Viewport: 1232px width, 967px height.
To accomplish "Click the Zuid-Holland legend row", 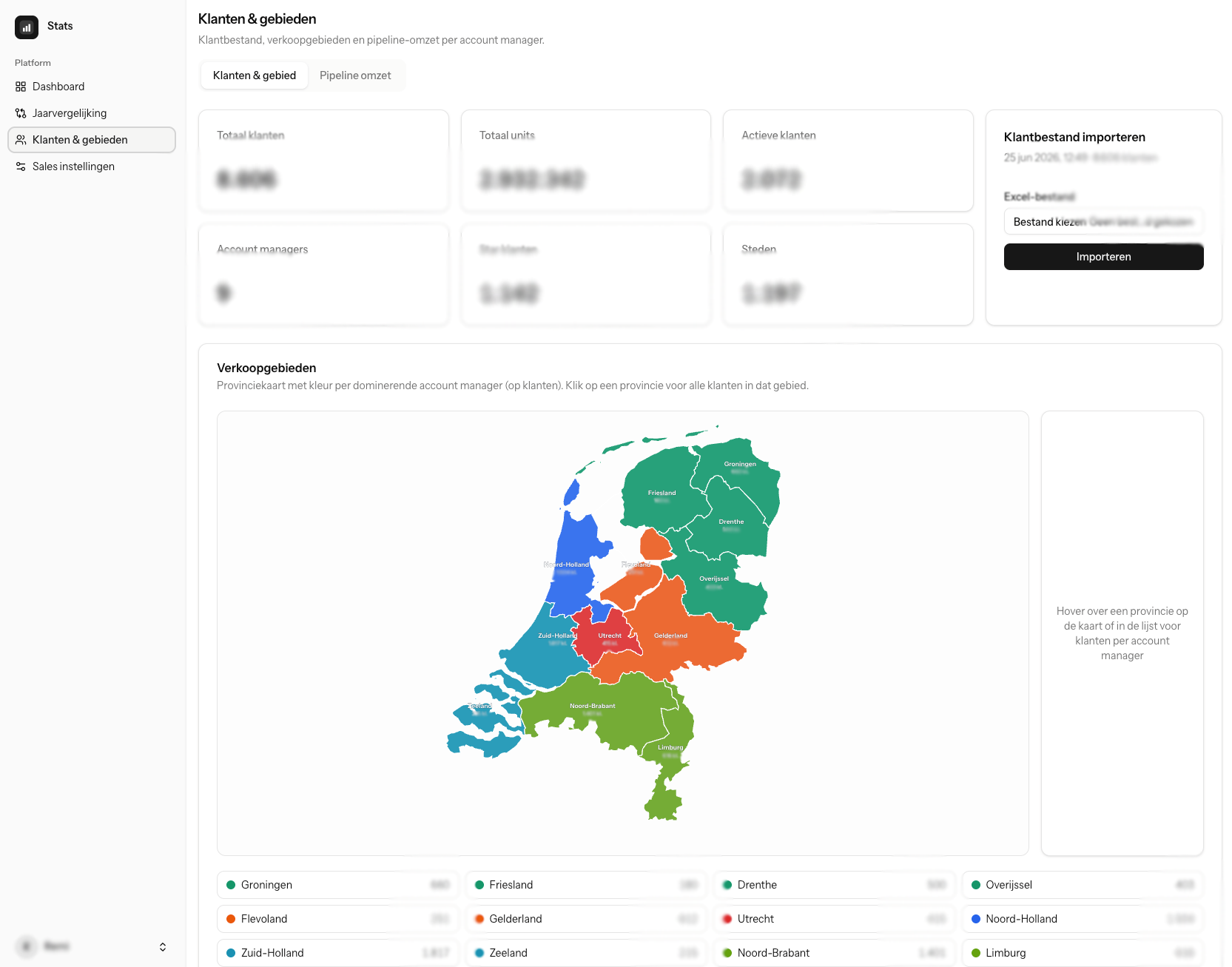I will pyautogui.click(x=337, y=953).
